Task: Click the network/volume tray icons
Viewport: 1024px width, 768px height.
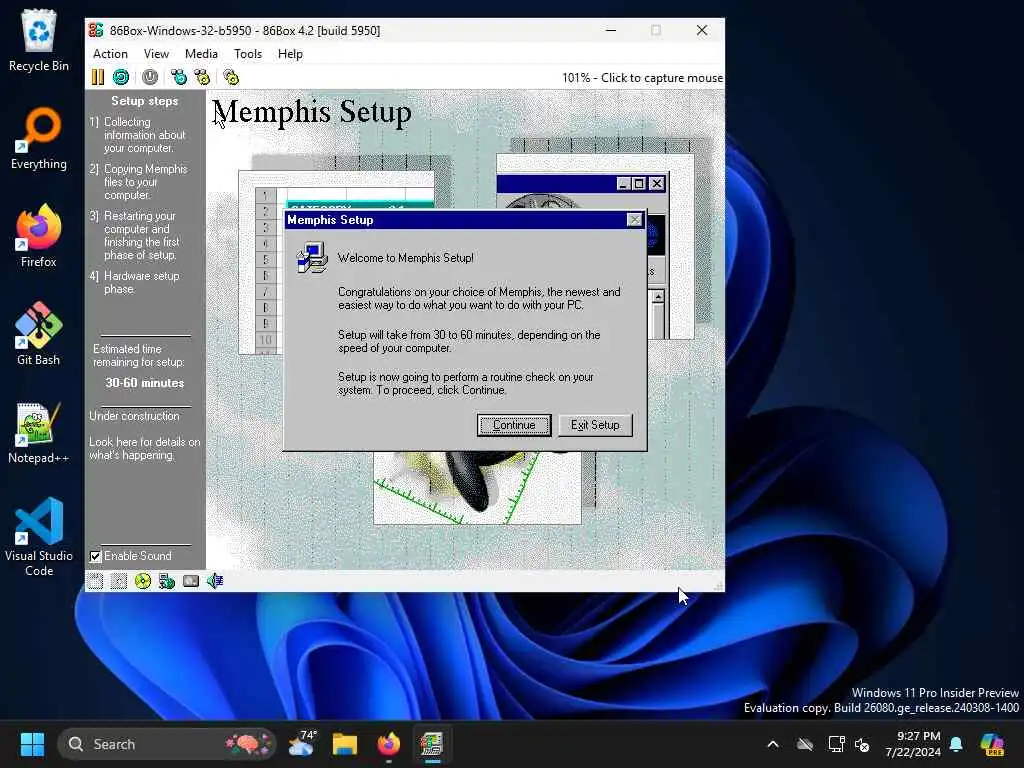Action: [848, 744]
